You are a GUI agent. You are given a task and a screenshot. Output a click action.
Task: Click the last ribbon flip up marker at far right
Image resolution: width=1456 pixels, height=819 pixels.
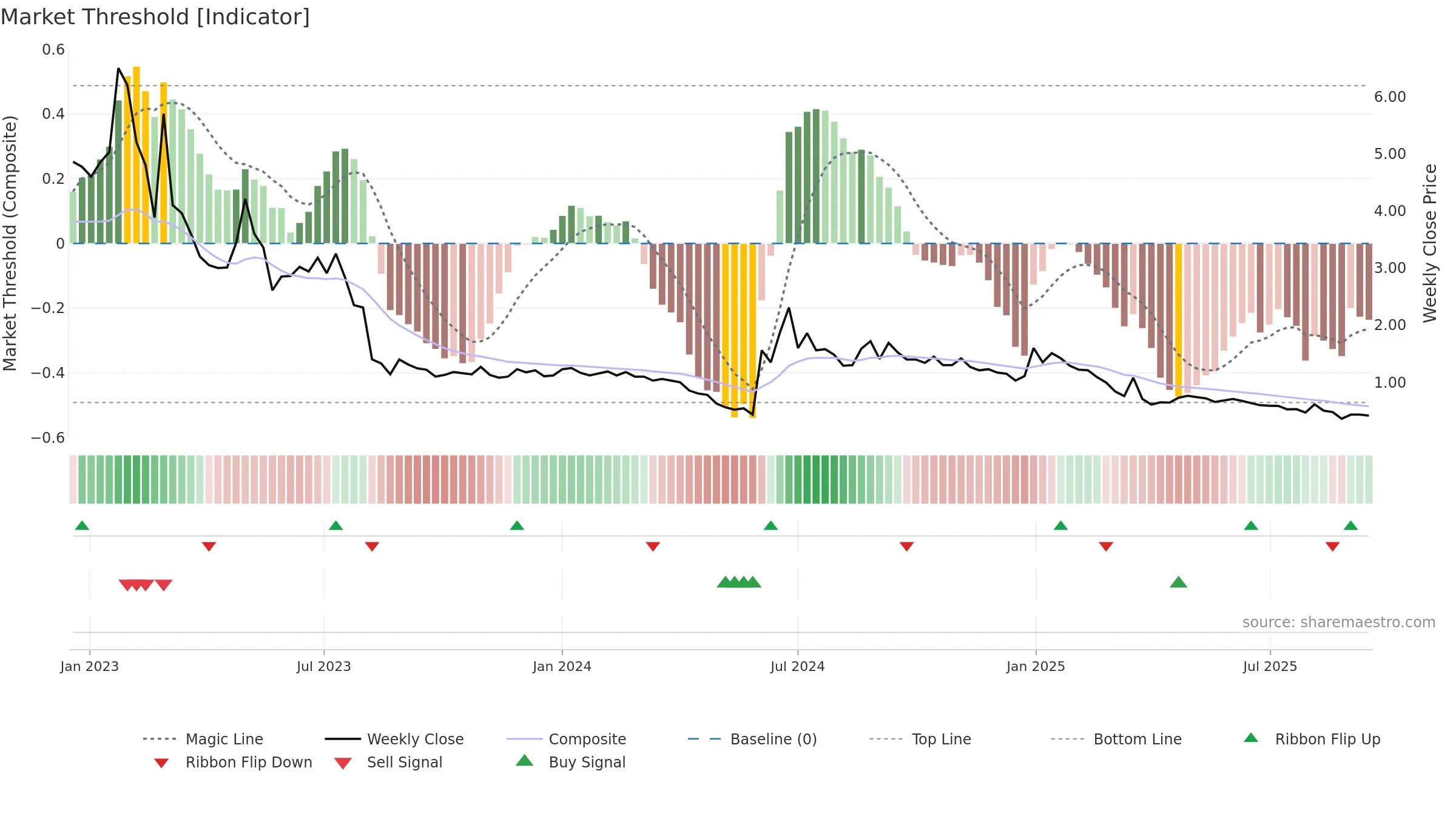pyautogui.click(x=1350, y=525)
